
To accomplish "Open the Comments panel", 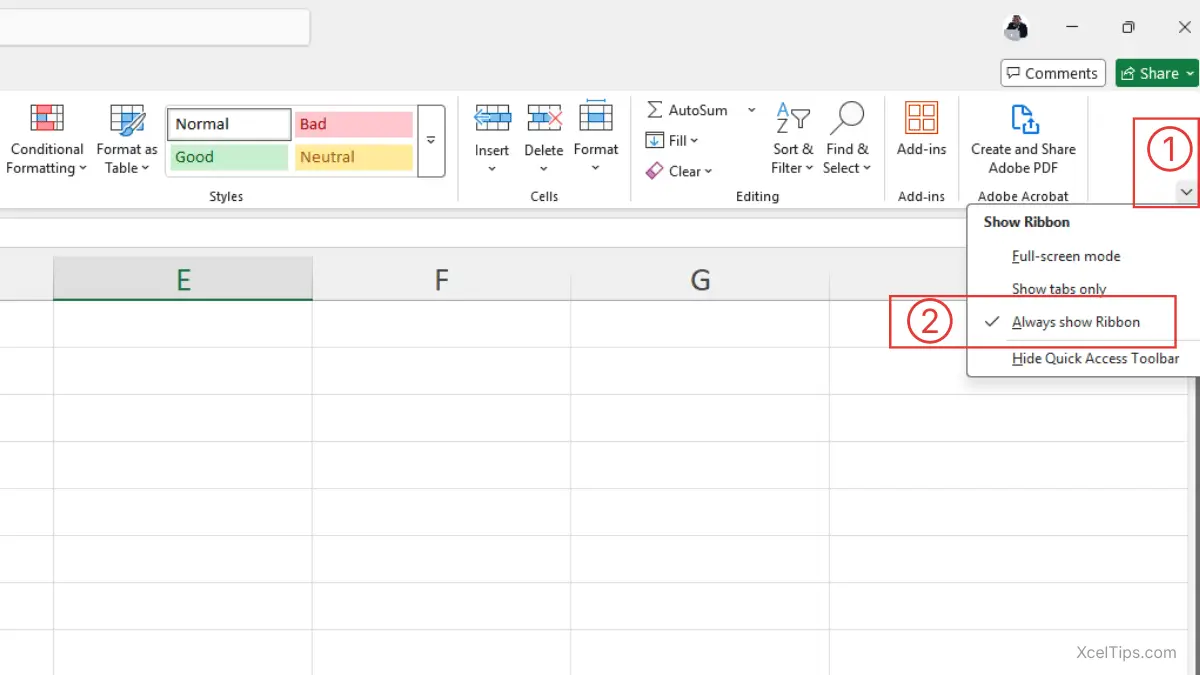I will (1052, 72).
